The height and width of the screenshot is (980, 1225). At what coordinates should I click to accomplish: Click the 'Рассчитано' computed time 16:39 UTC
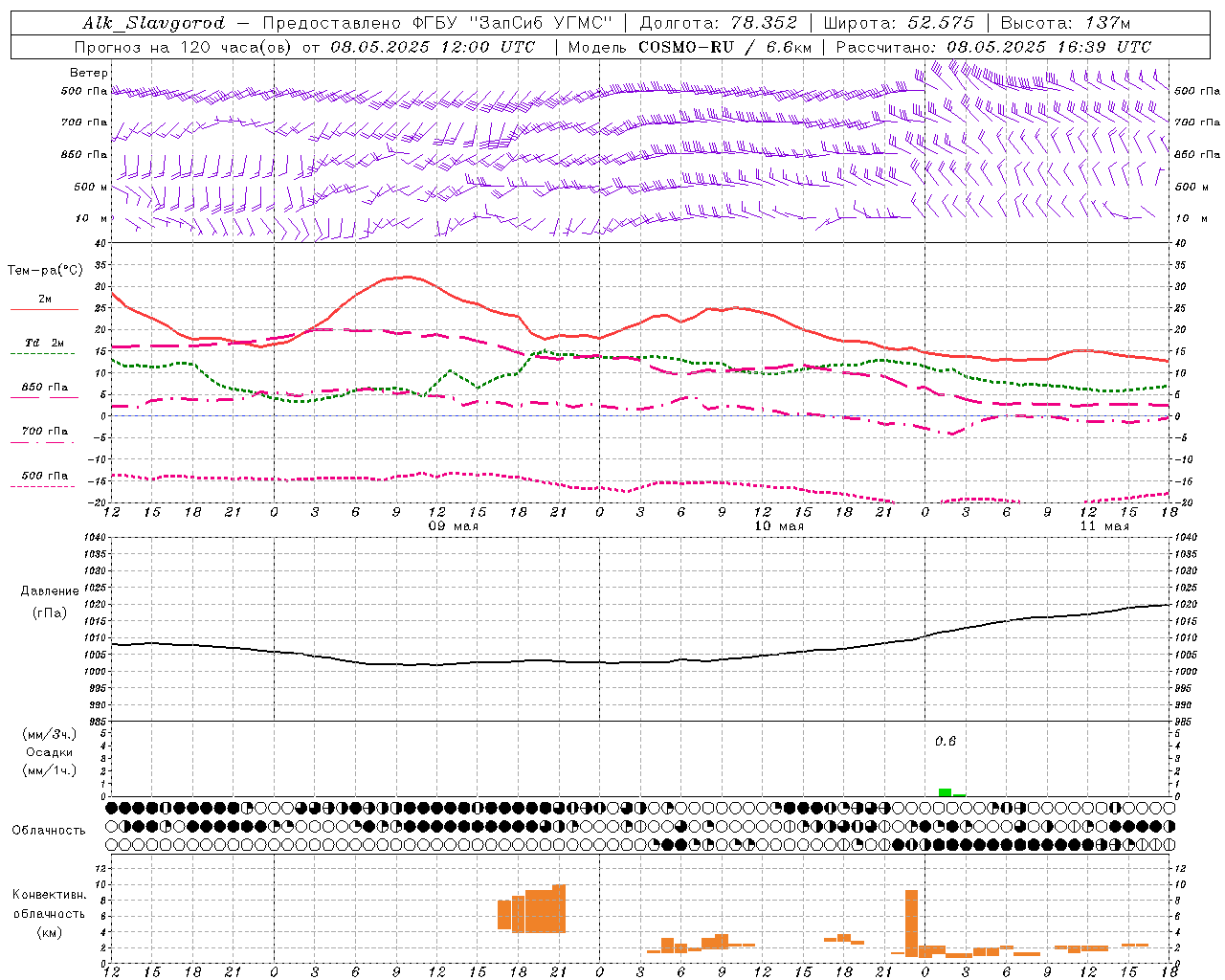tap(1104, 47)
